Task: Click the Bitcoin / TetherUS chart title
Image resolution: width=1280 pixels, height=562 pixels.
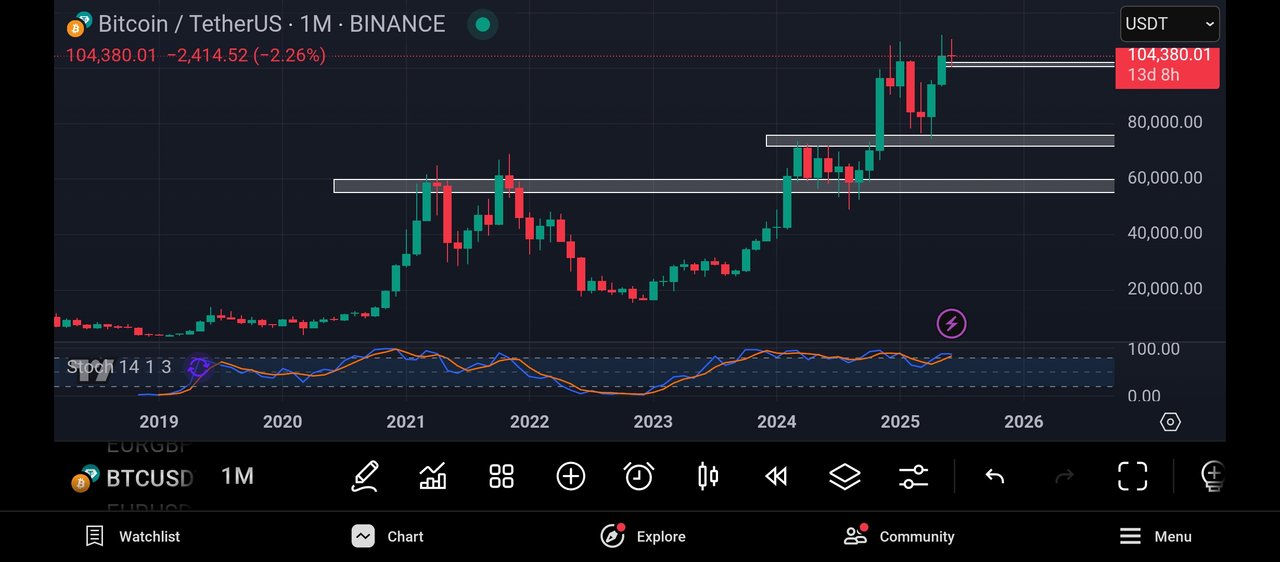Action: point(272,24)
